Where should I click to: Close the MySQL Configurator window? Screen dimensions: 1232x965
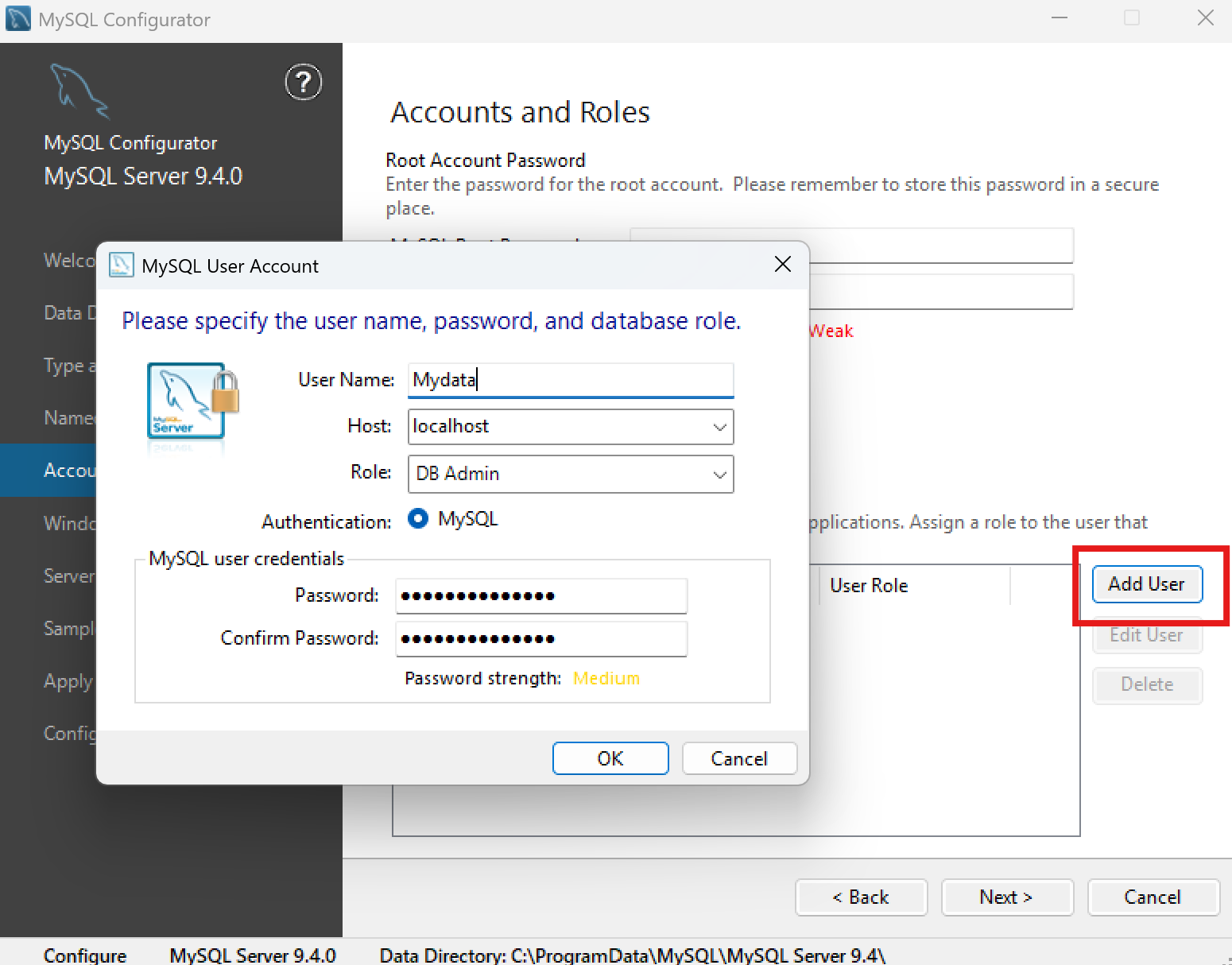[x=1206, y=17]
